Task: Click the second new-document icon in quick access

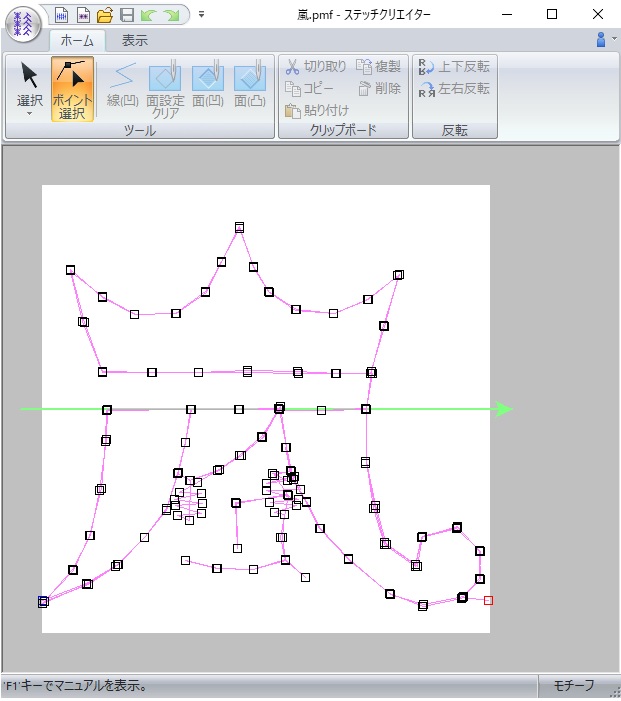Action: 83,15
